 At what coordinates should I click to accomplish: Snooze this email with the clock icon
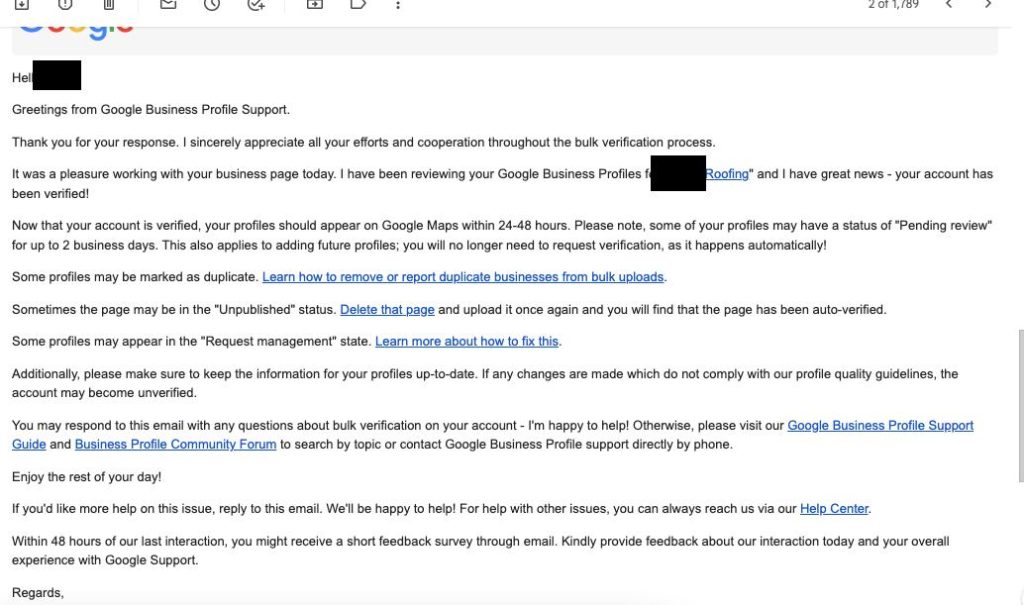click(212, 4)
